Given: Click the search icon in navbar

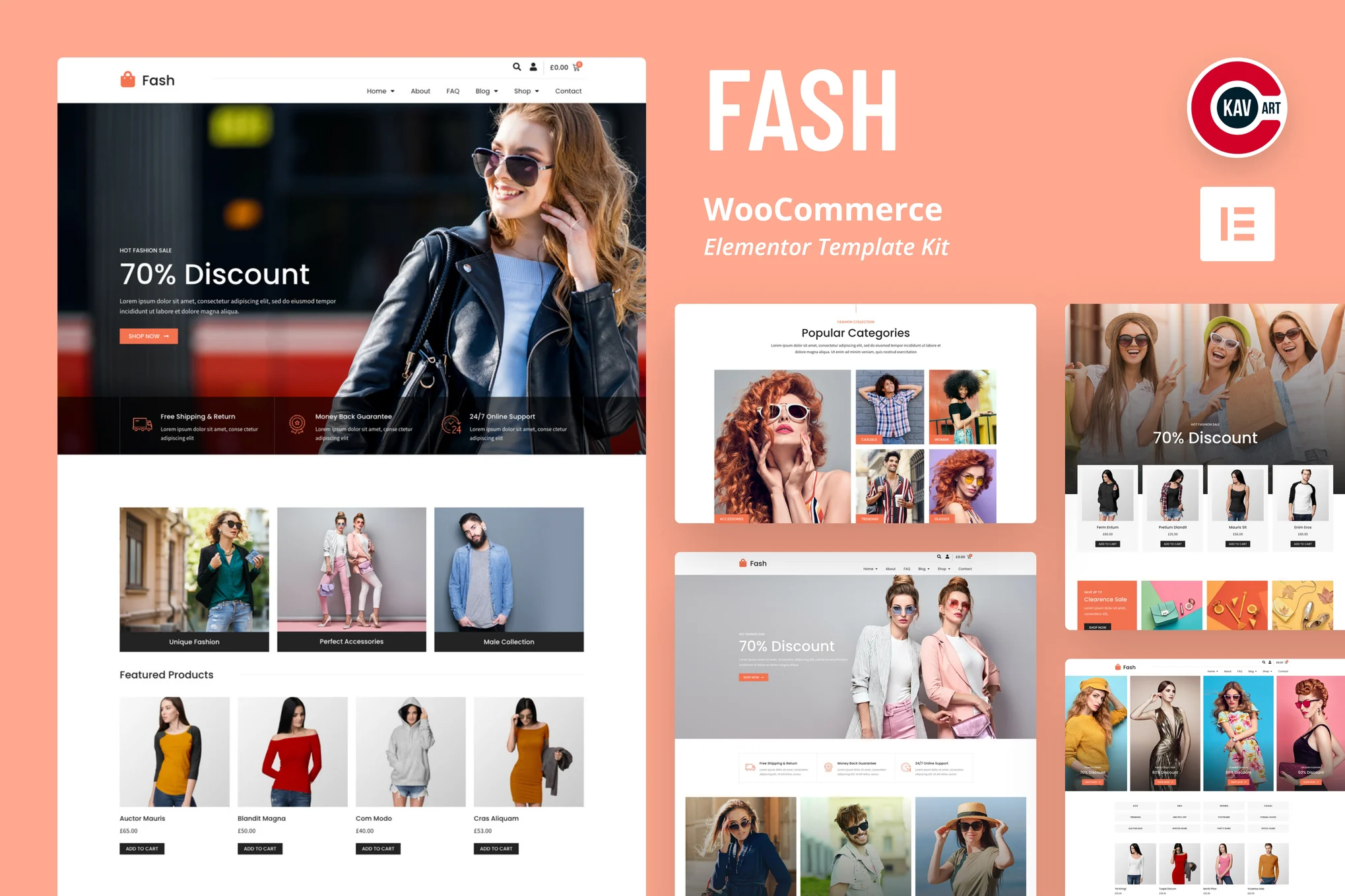Looking at the screenshot, I should 515,68.
